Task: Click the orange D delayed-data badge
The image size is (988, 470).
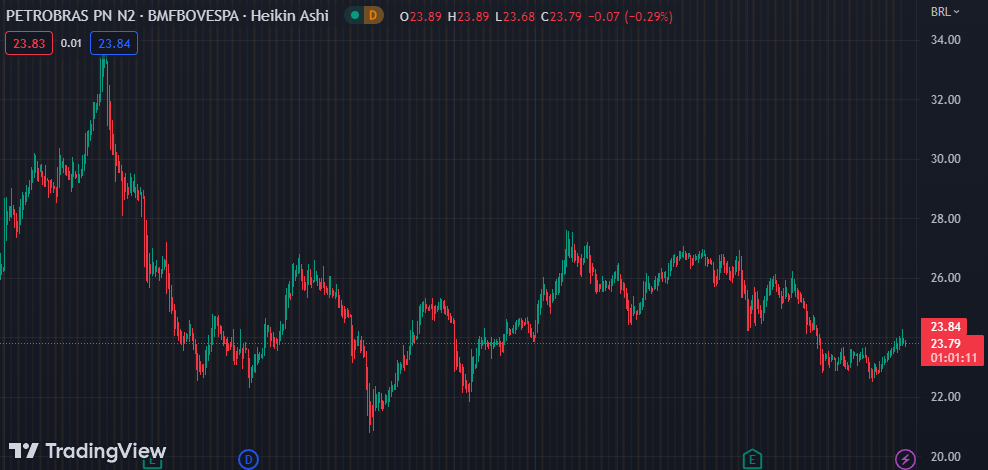Action: tap(373, 16)
